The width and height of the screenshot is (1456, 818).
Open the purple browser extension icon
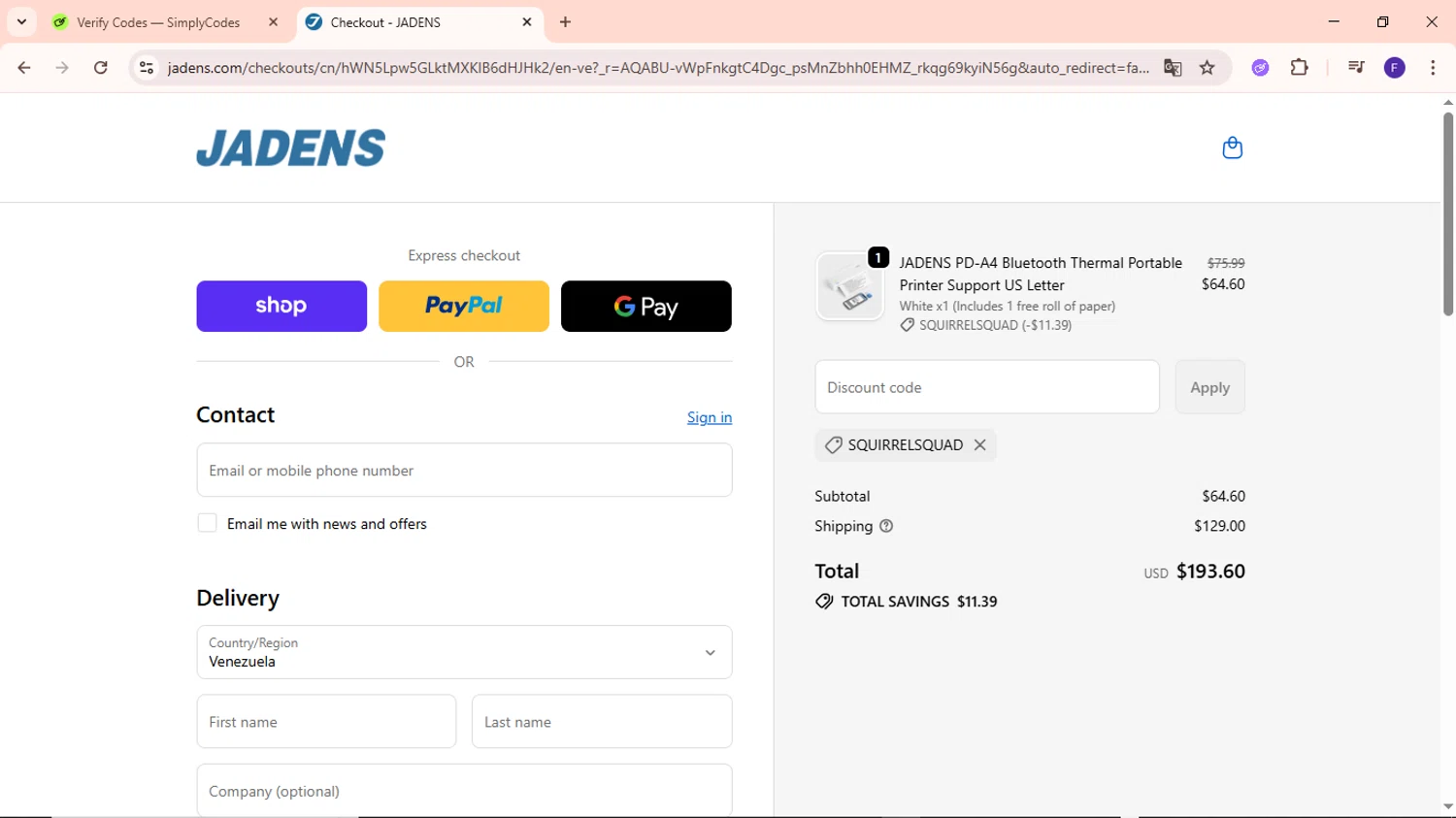1260,68
